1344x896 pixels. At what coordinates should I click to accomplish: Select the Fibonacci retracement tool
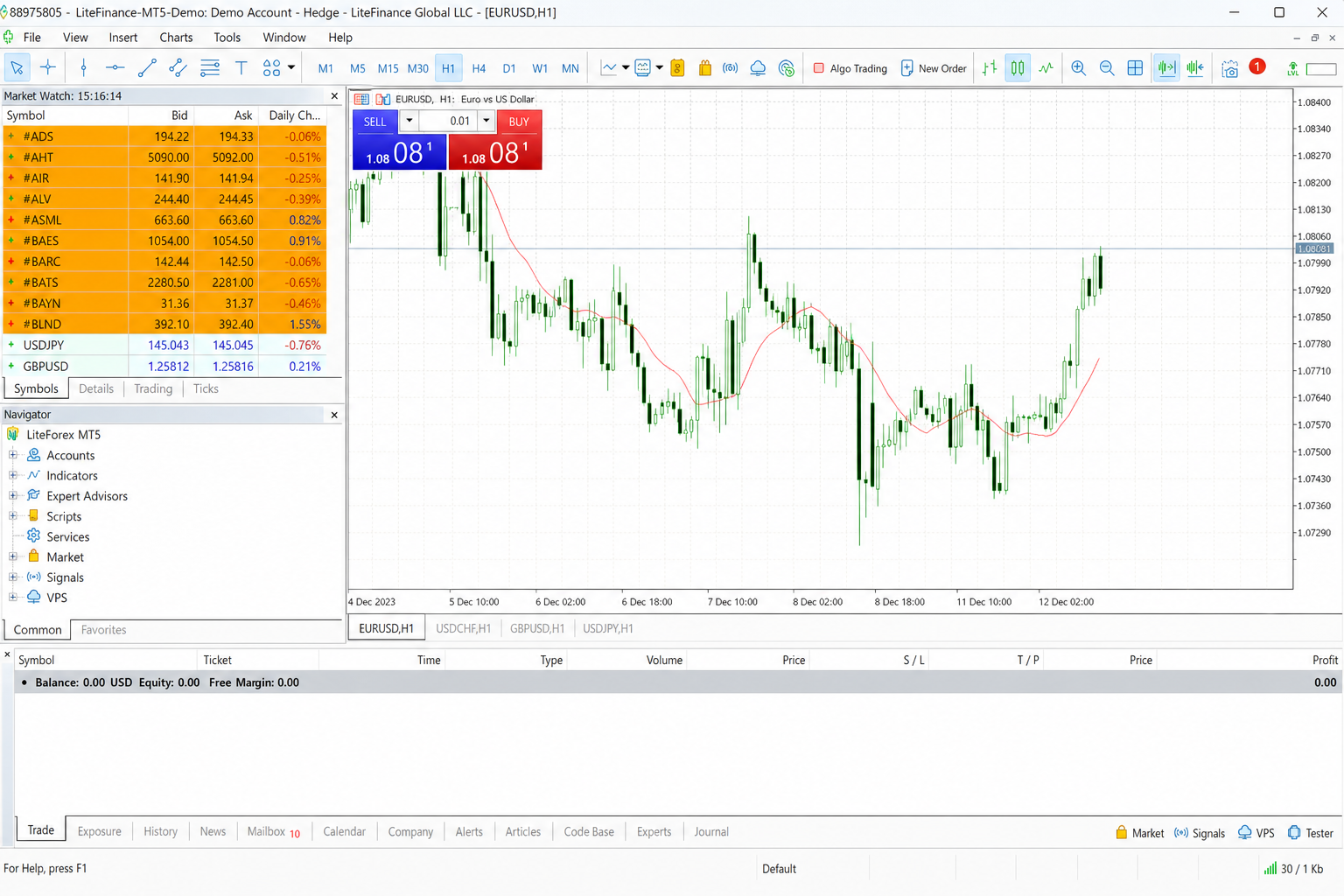click(x=210, y=67)
